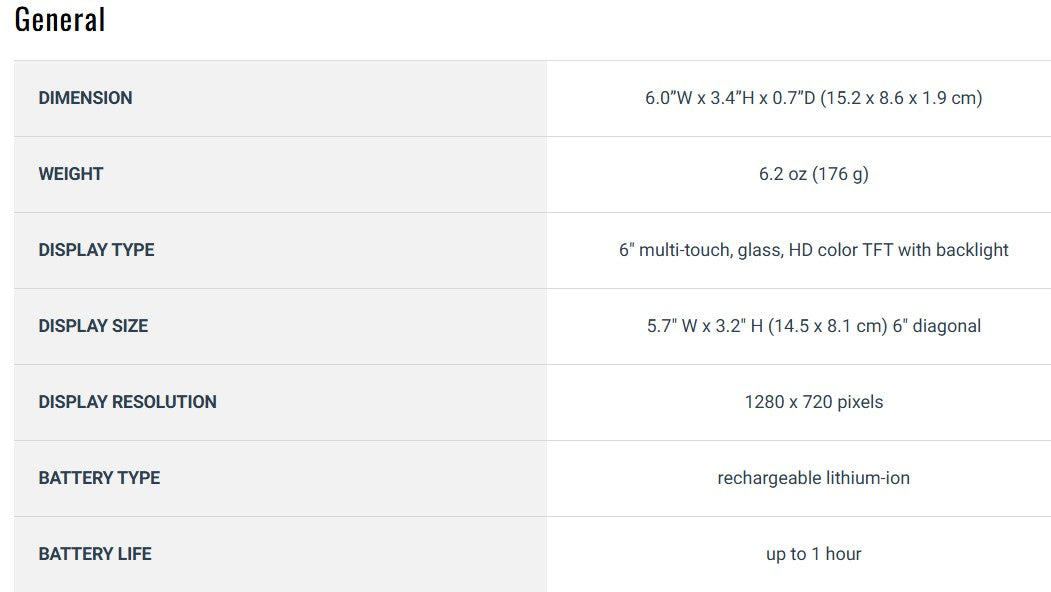Viewport: 1051px width, 592px height.
Task: Click the 'rechargeable lithium-ion' value
Action: pos(813,478)
